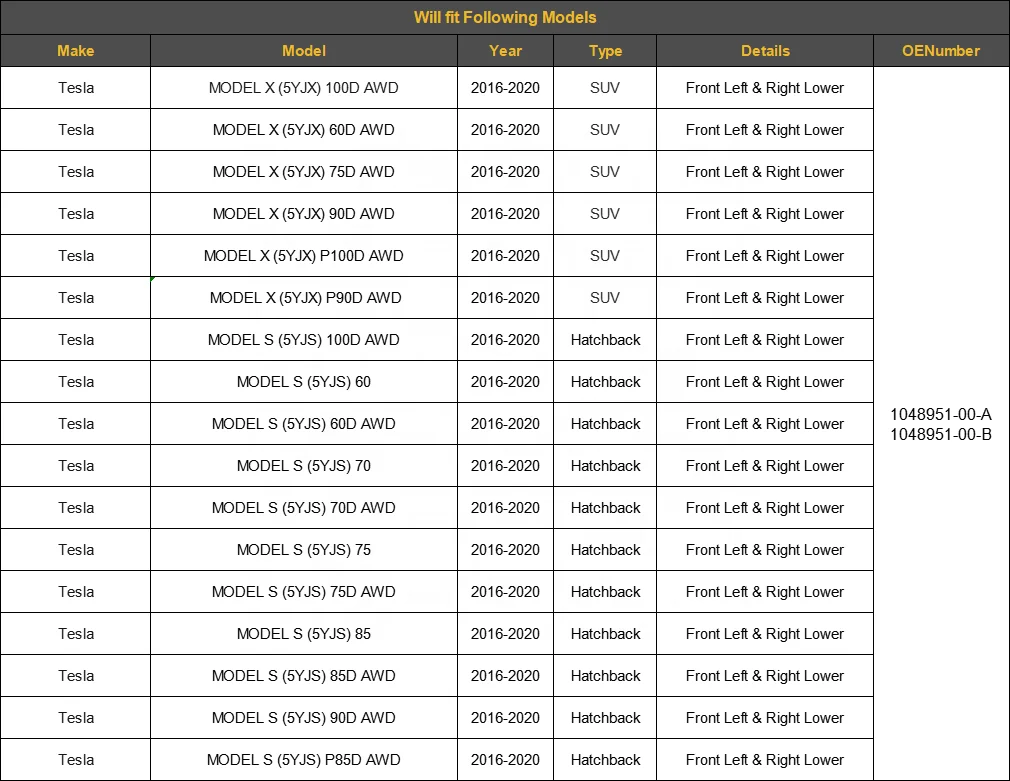Viewport: 1010px width, 781px height.
Task: Select the Make column header
Action: pyautogui.click(x=76, y=51)
